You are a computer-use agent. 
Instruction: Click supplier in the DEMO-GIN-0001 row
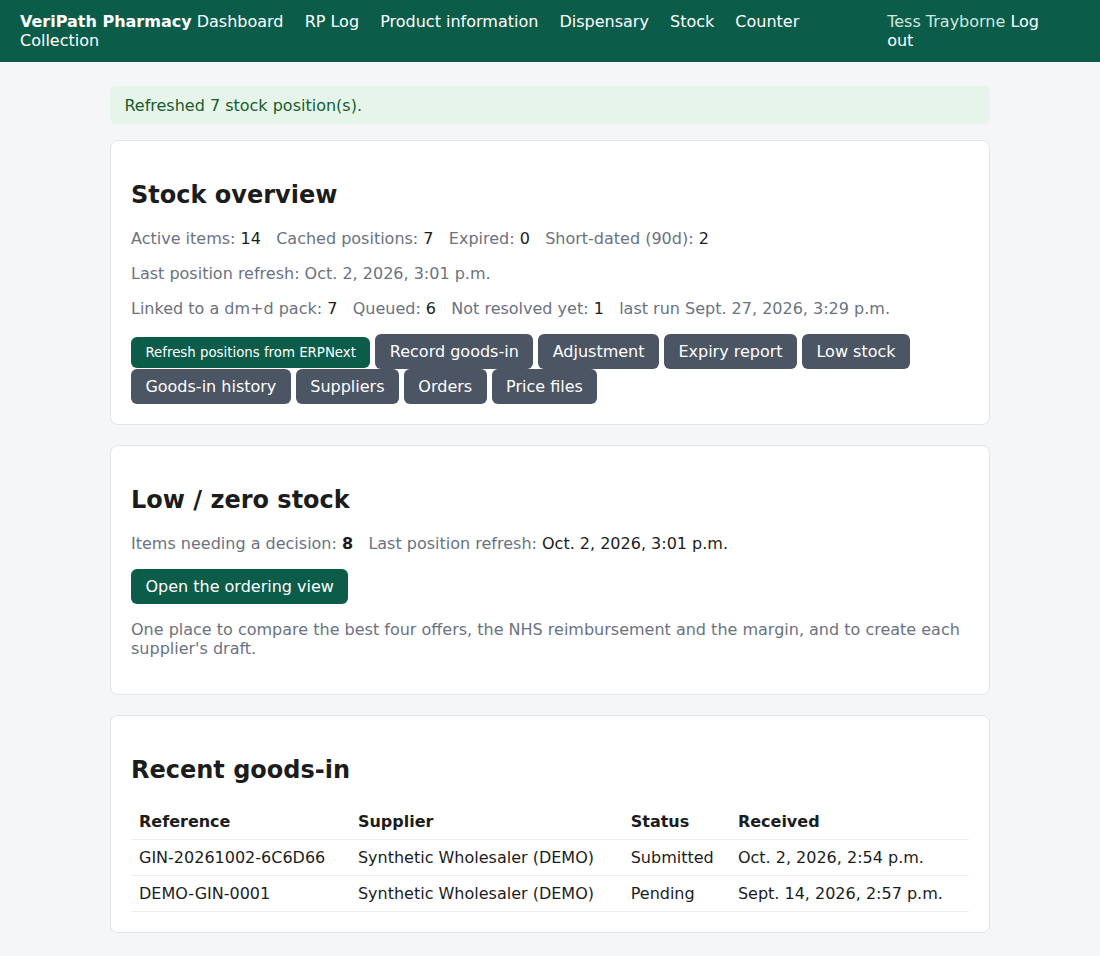pyautogui.click(x=476, y=894)
